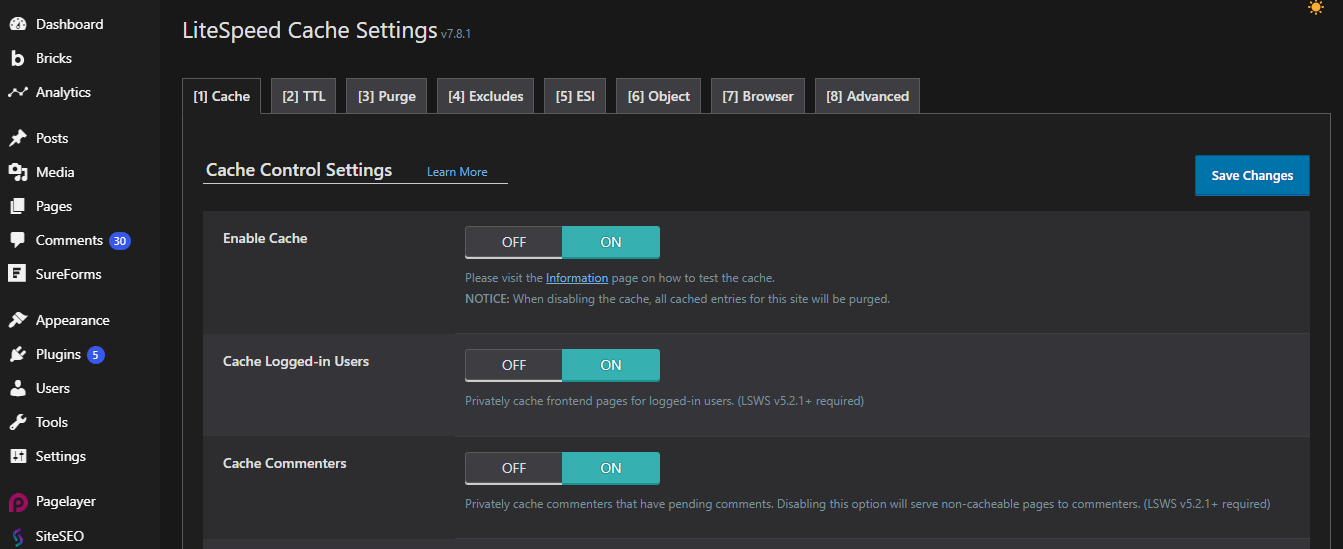Click the Cache Control Settings heading
Screen dimensions: 1343x549
point(299,170)
